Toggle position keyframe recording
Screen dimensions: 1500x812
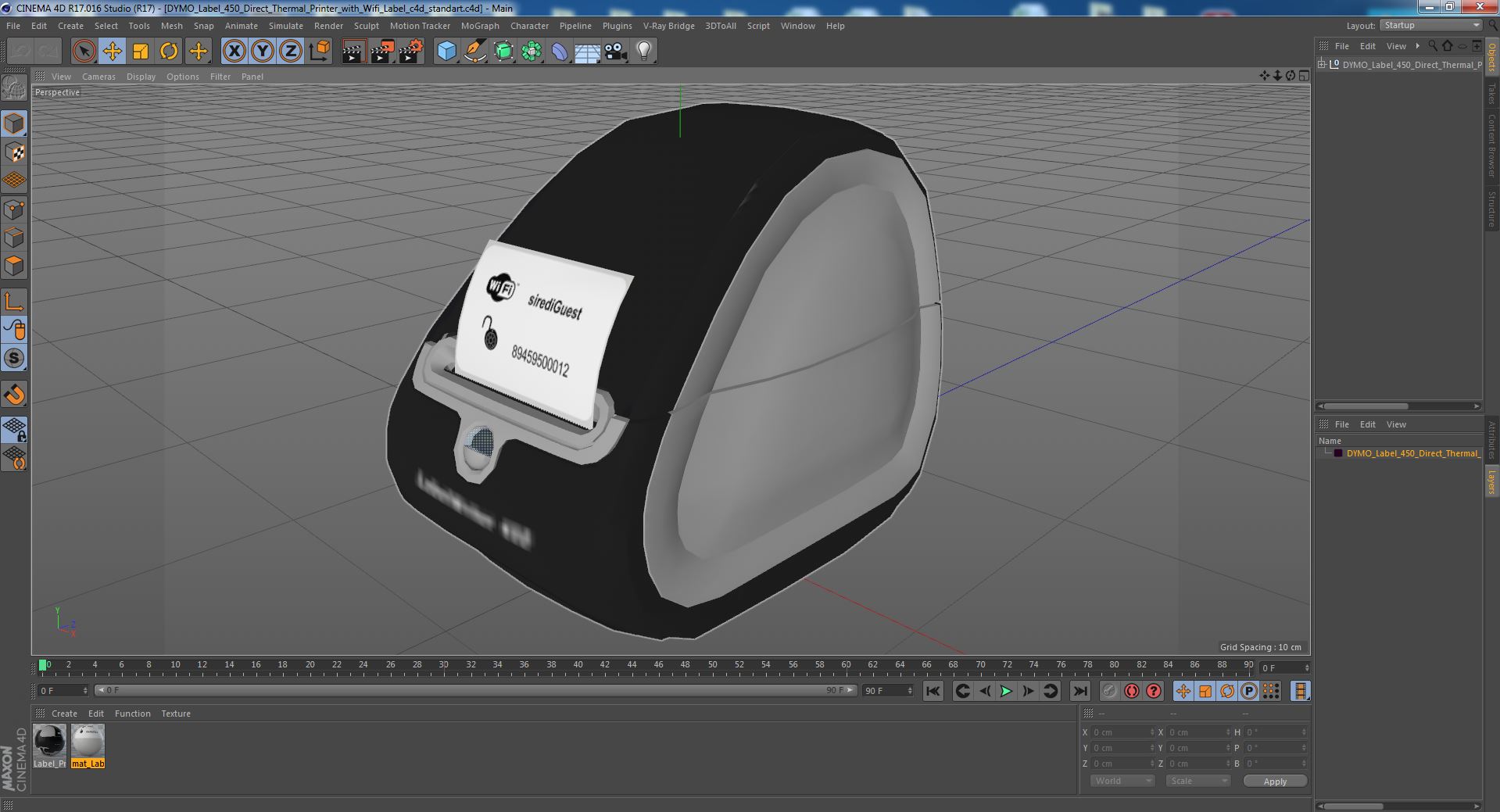pyautogui.click(x=1183, y=691)
